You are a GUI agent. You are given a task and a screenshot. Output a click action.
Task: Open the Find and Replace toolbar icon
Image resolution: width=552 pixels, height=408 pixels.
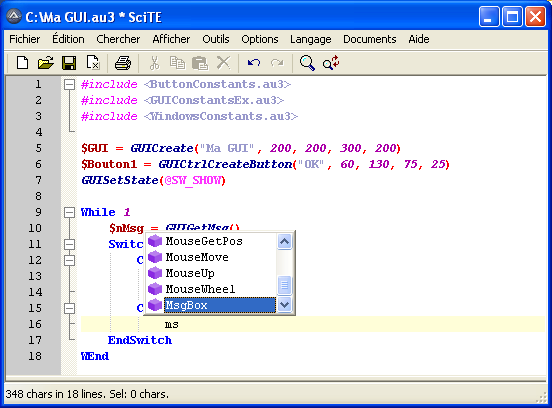click(331, 63)
